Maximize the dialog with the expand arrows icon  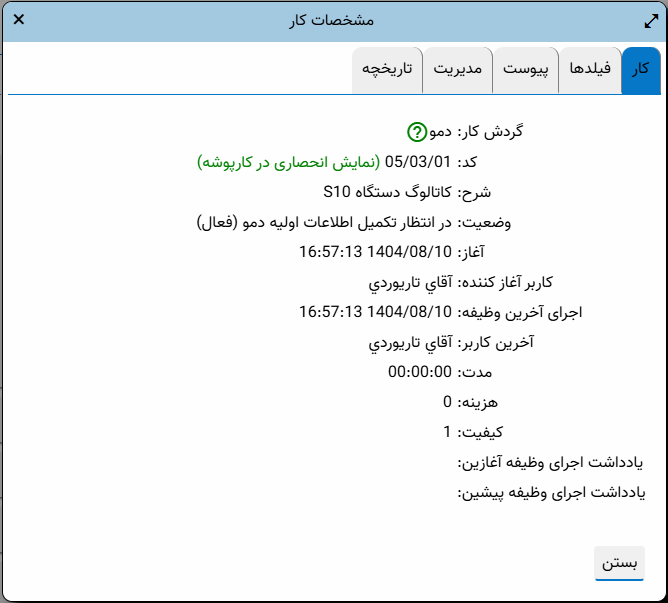click(651, 20)
